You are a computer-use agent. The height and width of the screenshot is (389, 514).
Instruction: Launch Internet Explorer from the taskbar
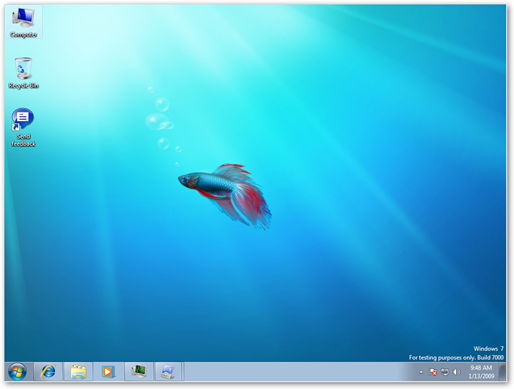pos(48,371)
